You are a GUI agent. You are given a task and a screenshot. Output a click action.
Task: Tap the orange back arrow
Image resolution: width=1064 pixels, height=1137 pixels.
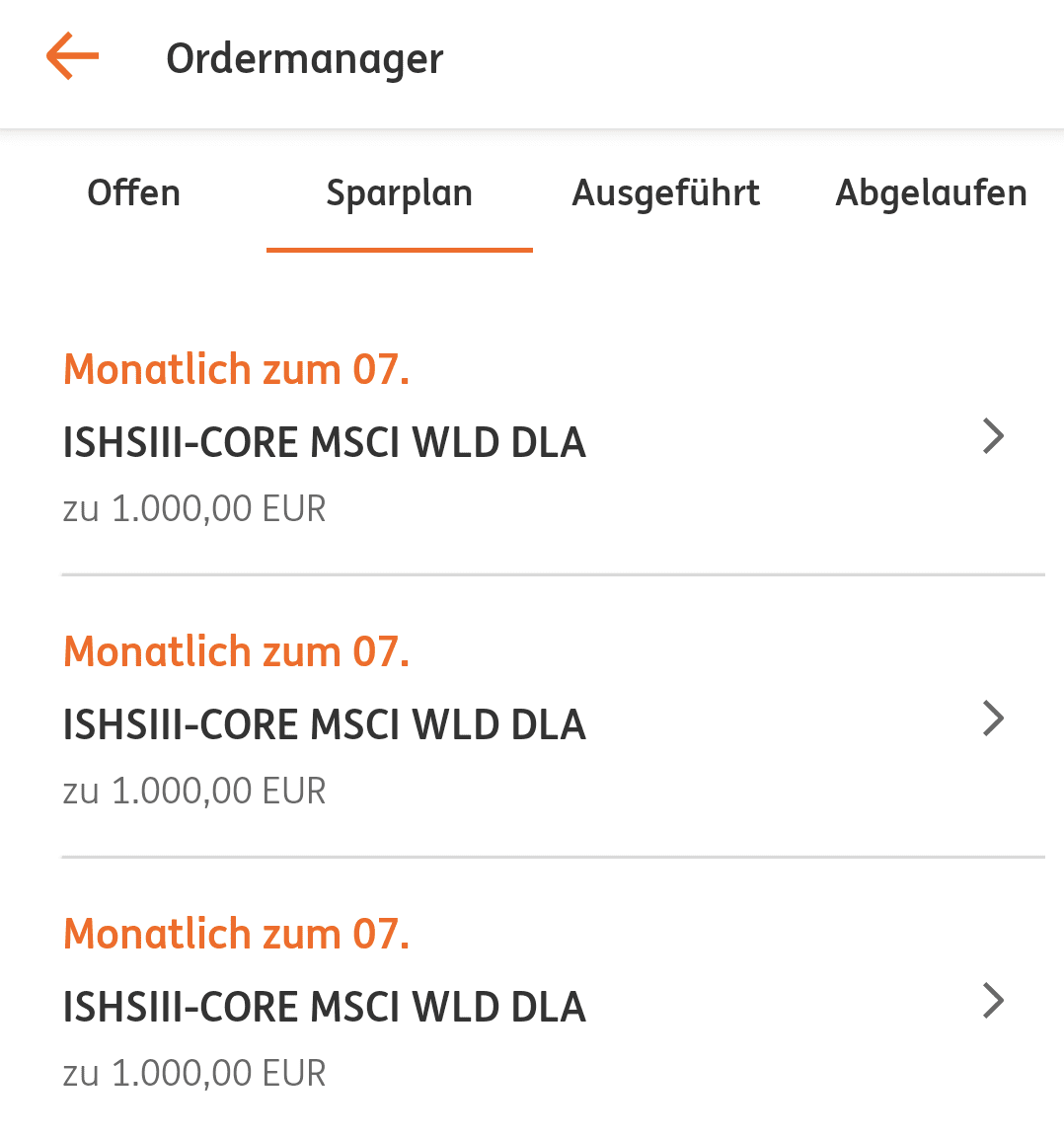click(x=73, y=56)
